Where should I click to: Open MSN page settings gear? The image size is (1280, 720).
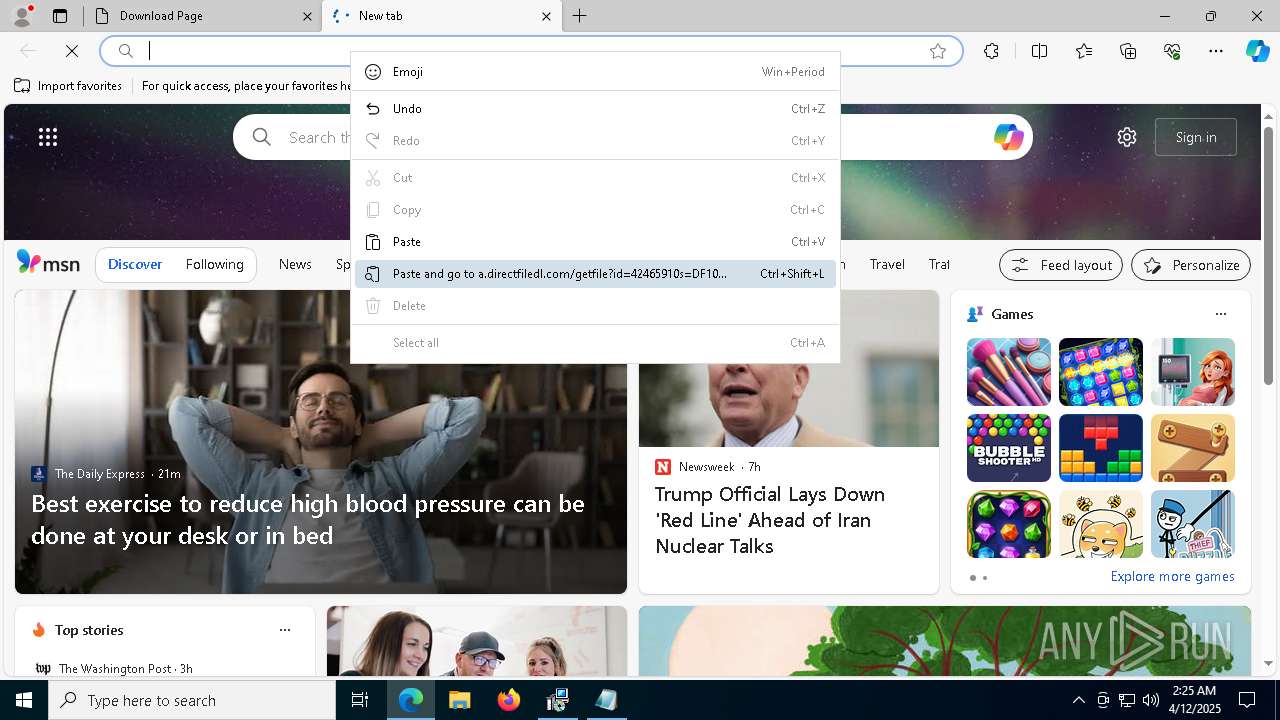(1127, 137)
